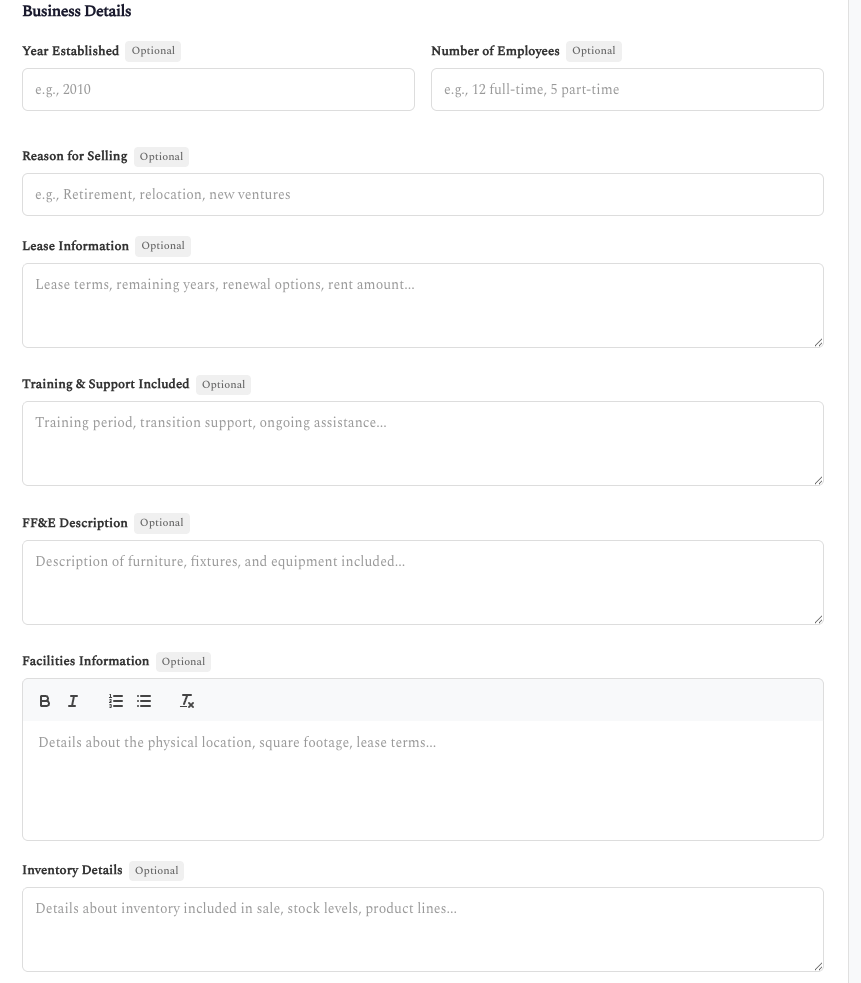This screenshot has width=861, height=983.
Task: Click the resize grip of Lease Information
Action: pyautogui.click(x=817, y=343)
